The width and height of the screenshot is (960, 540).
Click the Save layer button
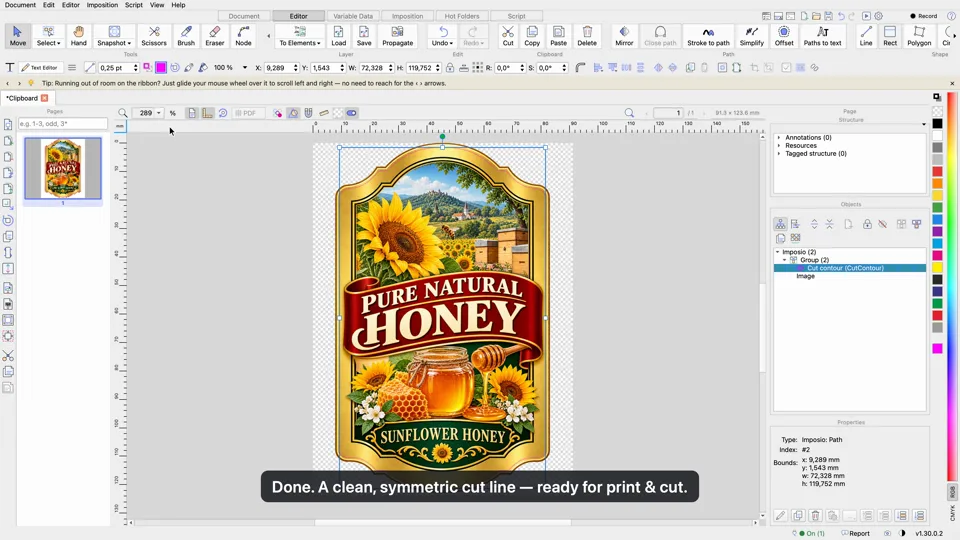(x=364, y=36)
